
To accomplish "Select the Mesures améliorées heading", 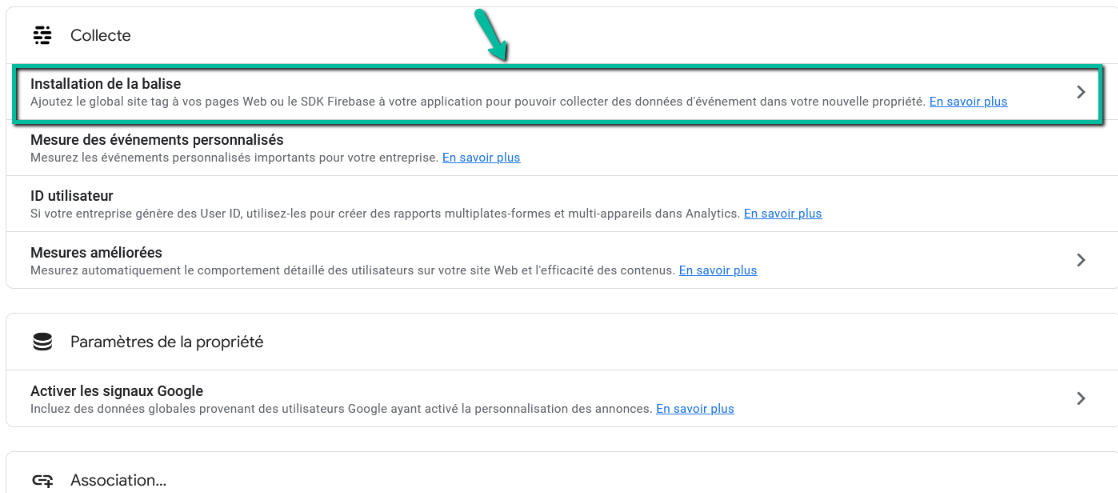I will [96, 253].
